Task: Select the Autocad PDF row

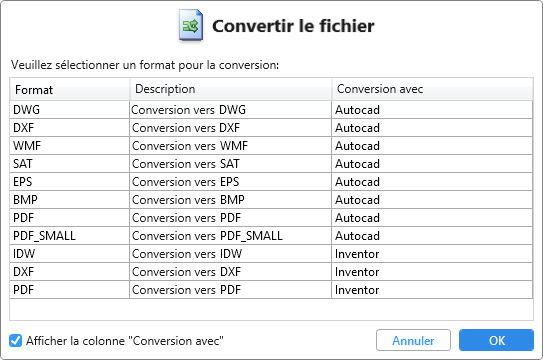Action: [x=271, y=218]
